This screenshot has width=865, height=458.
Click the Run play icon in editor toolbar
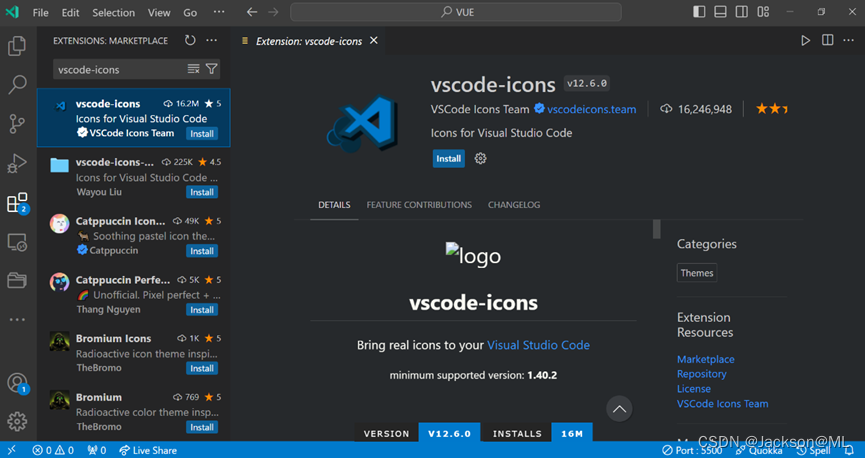805,40
